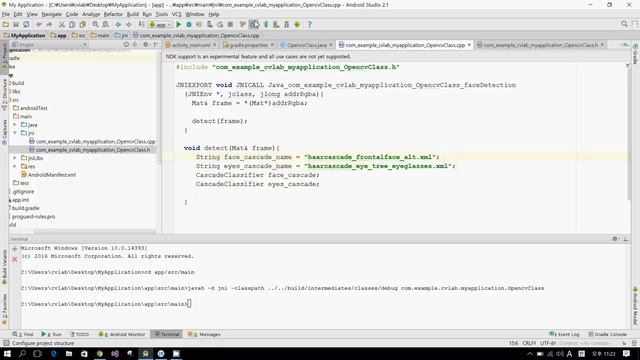Click the Project Structure toolbar icon
Viewport: 640px width, 360px height.
pos(254,24)
